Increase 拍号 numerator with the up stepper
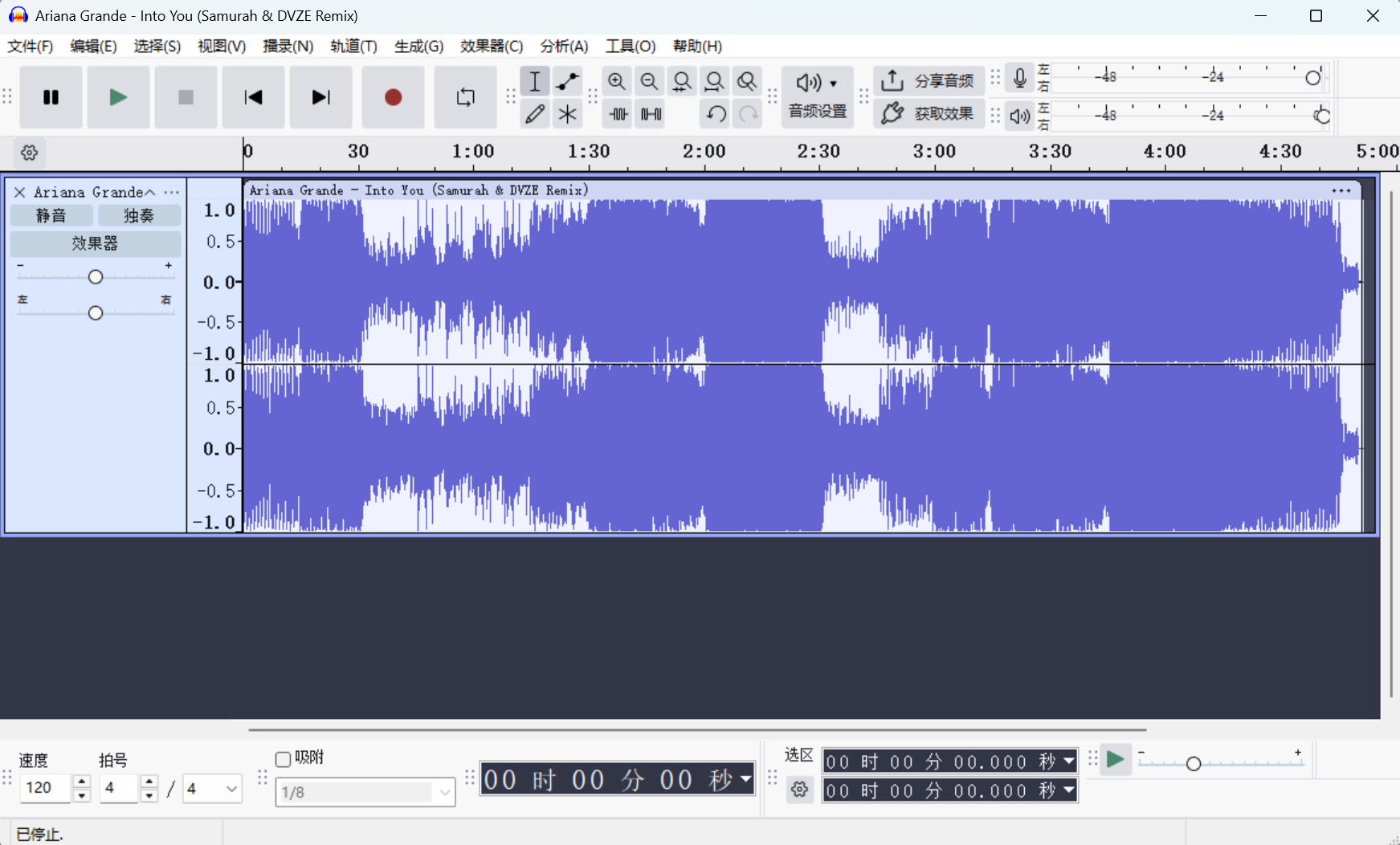The image size is (1400, 845). 149,782
